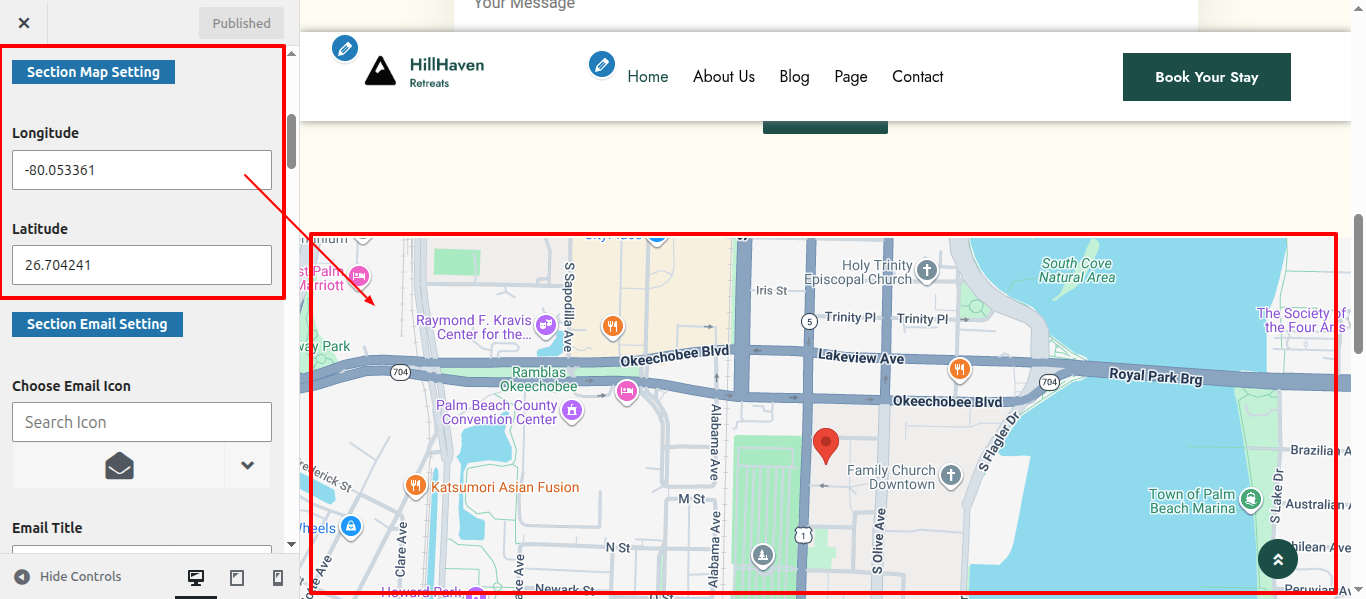
Task: Click the Latitude input field
Action: [142, 265]
